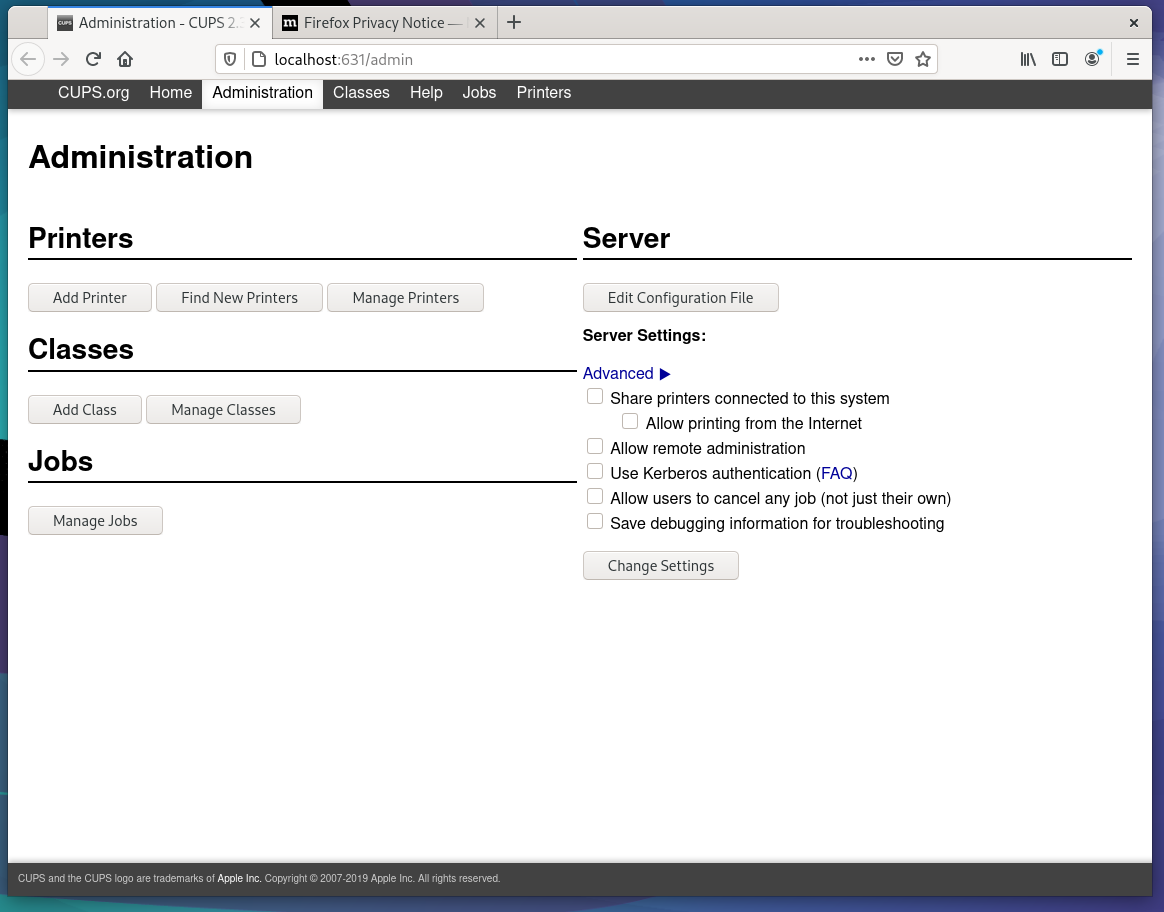The image size is (1164, 912).
Task: Show site information page icon
Action: pos(258,59)
